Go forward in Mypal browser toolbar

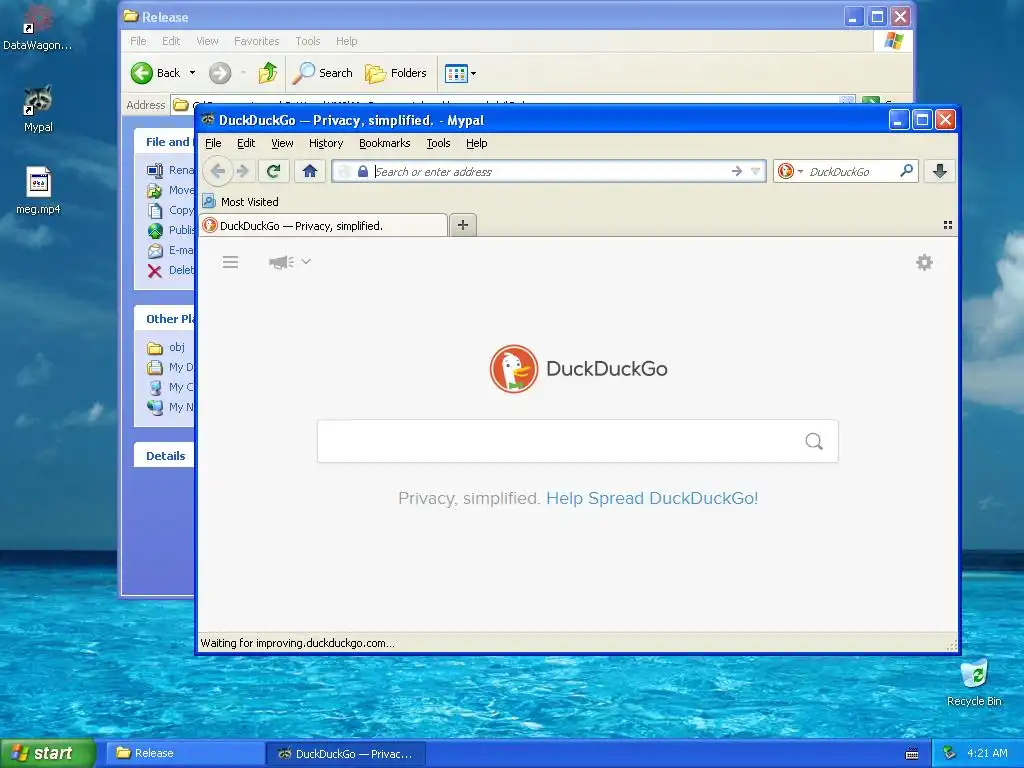coord(243,171)
